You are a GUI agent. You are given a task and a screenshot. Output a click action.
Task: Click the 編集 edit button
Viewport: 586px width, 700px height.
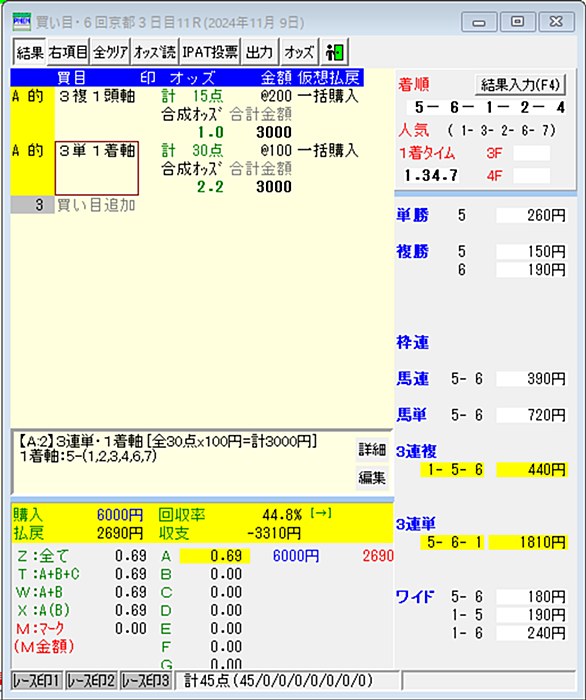click(372, 478)
